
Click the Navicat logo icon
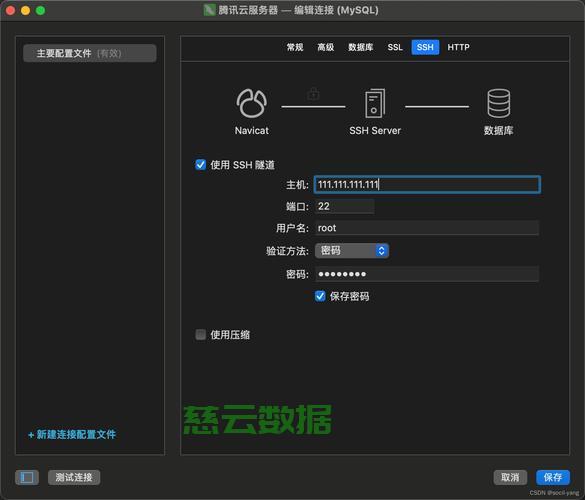tap(251, 103)
